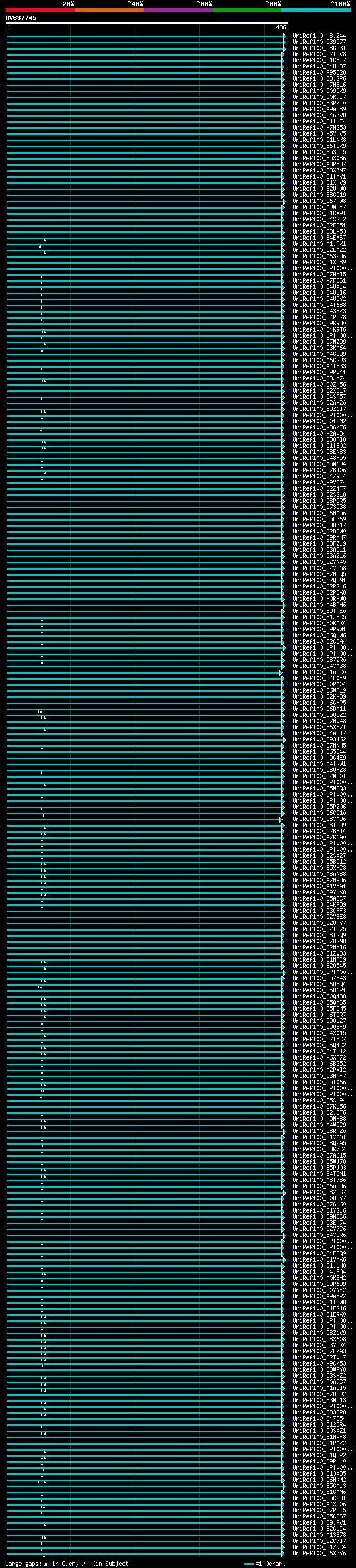Image resolution: width=356 pixels, height=1568 pixels.
Task: Select hit label UniRef100_Q8VM96
Action: (319, 819)
